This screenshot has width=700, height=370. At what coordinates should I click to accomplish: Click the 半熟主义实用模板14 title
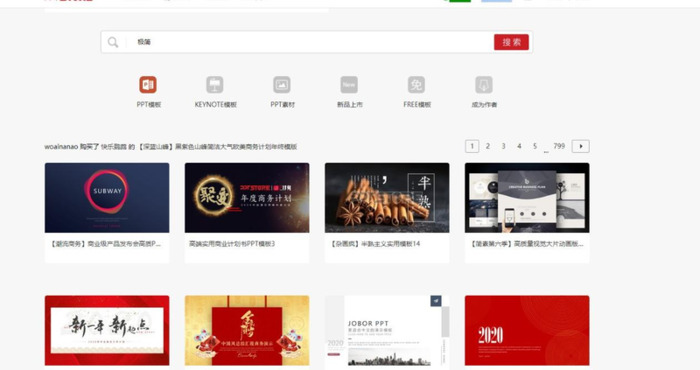tap(375, 244)
